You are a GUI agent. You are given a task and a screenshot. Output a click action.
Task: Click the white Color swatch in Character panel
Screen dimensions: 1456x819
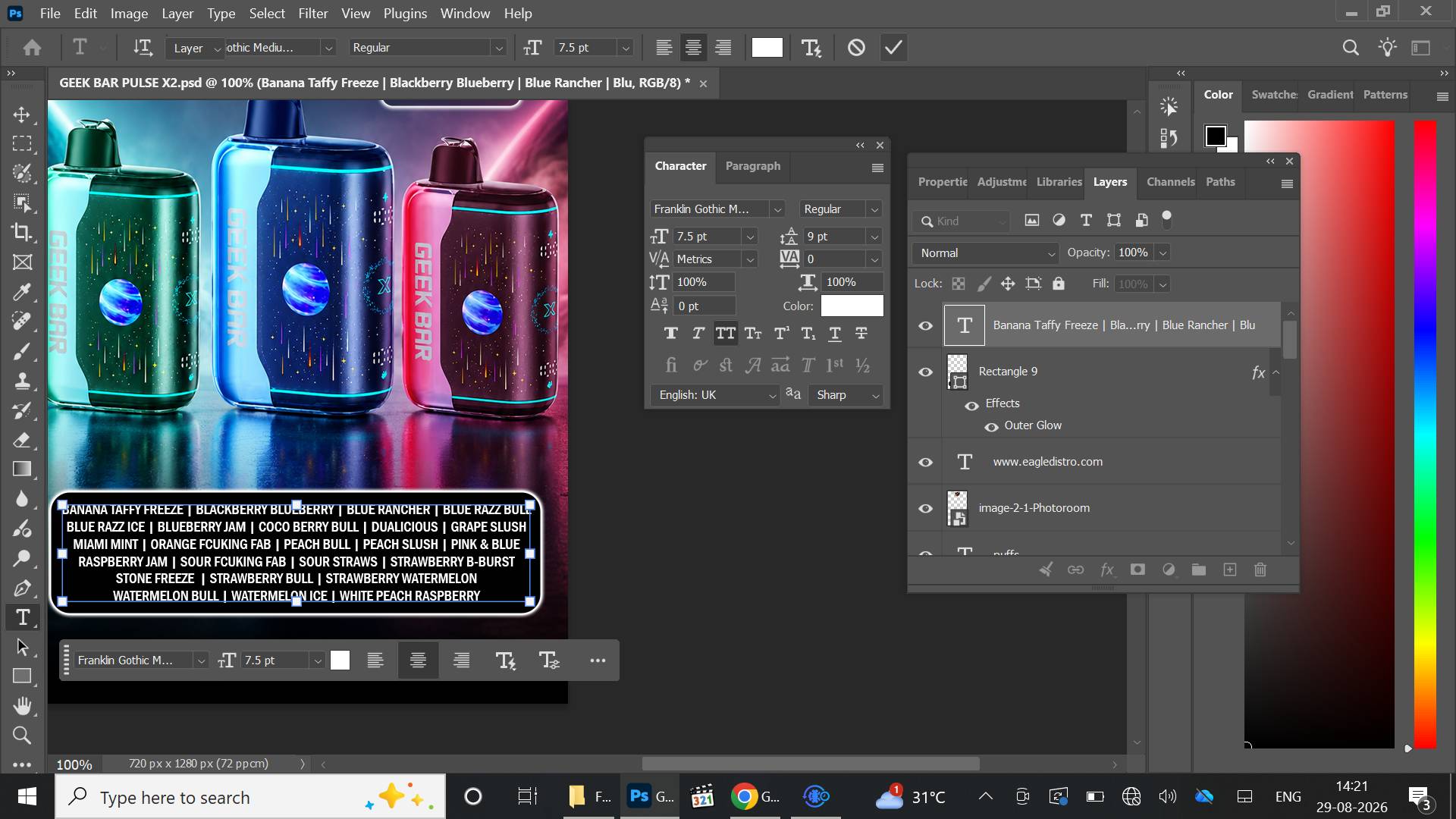point(852,306)
